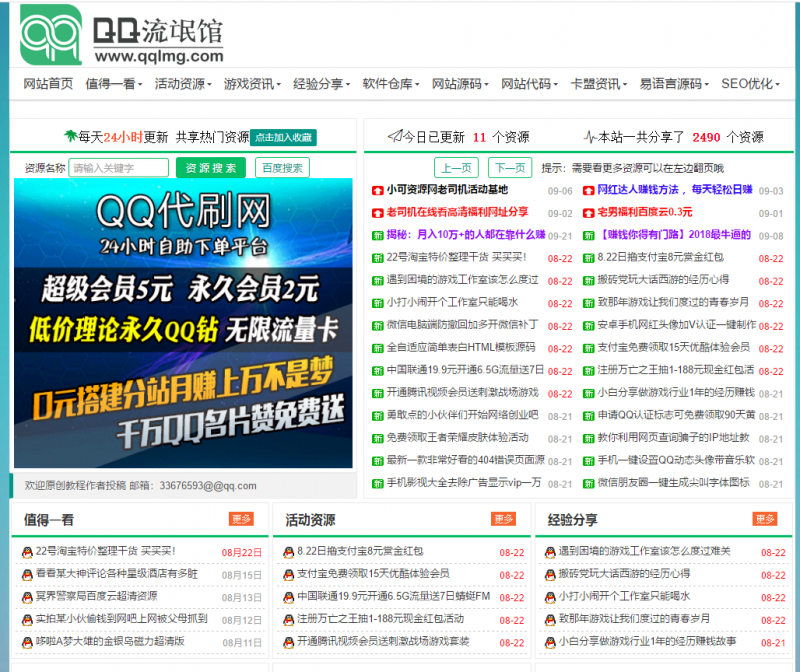Click 更多 in the 值得一看 panel

click(x=241, y=519)
